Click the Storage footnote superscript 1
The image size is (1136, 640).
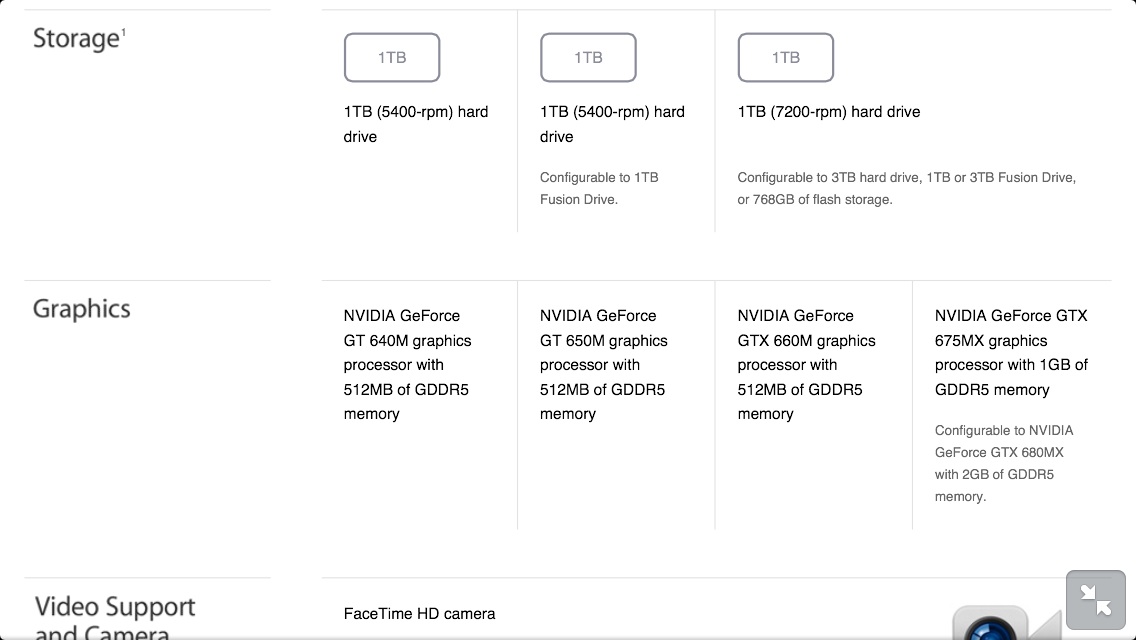point(123,32)
